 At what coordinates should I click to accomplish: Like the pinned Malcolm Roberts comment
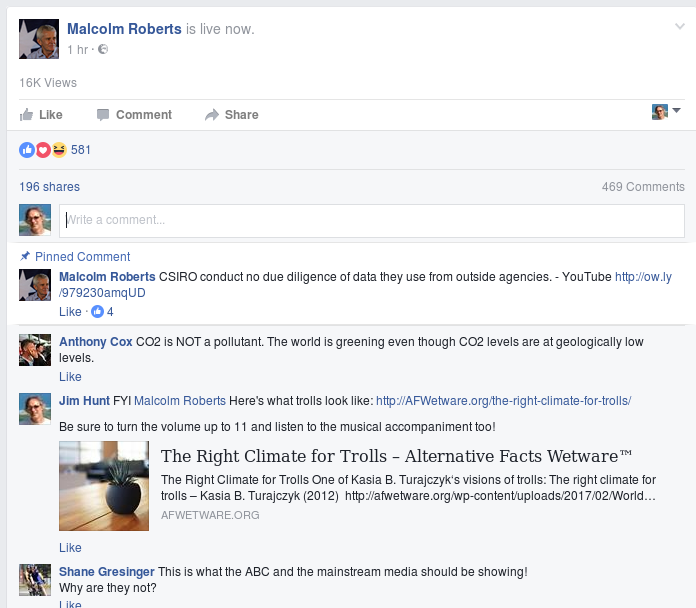pos(70,312)
